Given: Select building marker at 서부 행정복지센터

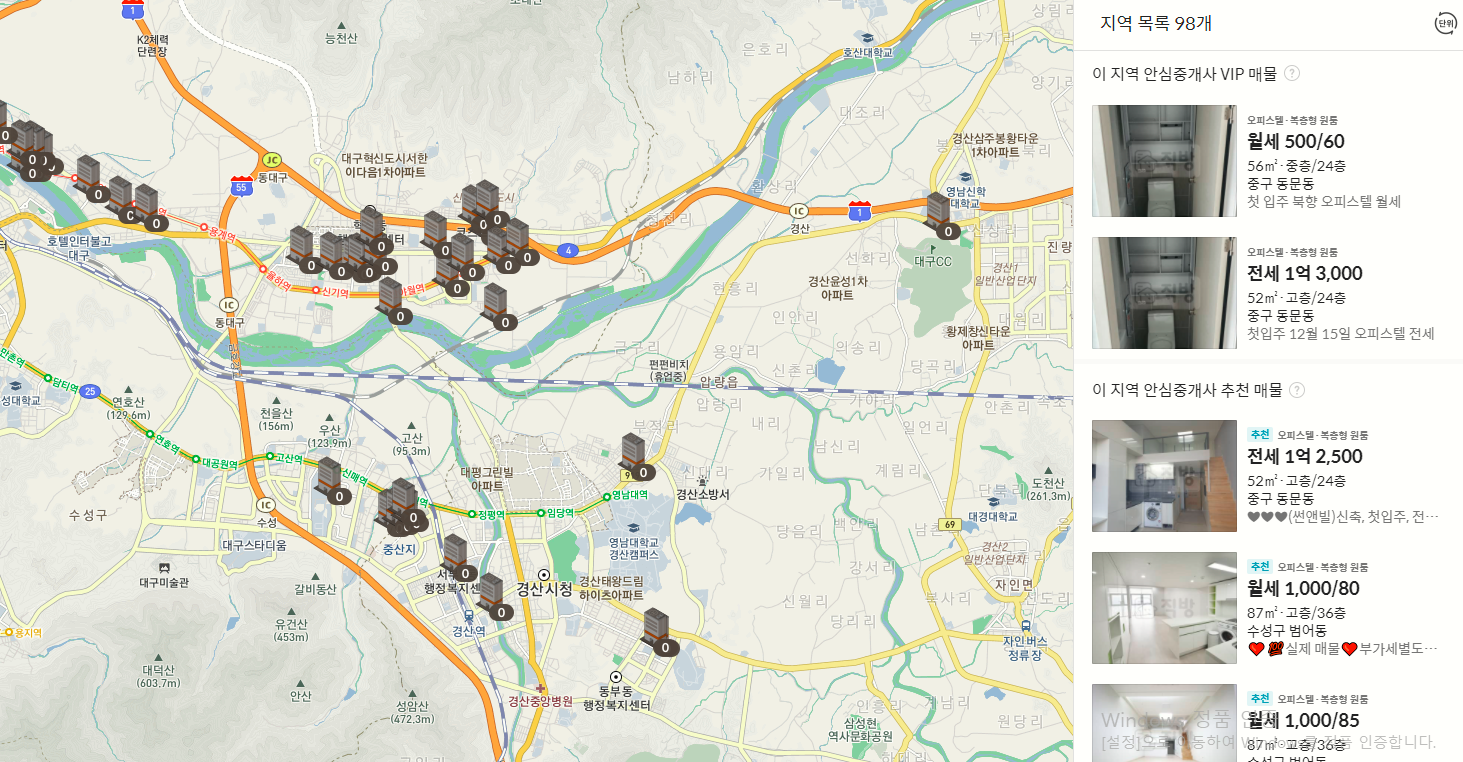Looking at the screenshot, I should tap(458, 559).
